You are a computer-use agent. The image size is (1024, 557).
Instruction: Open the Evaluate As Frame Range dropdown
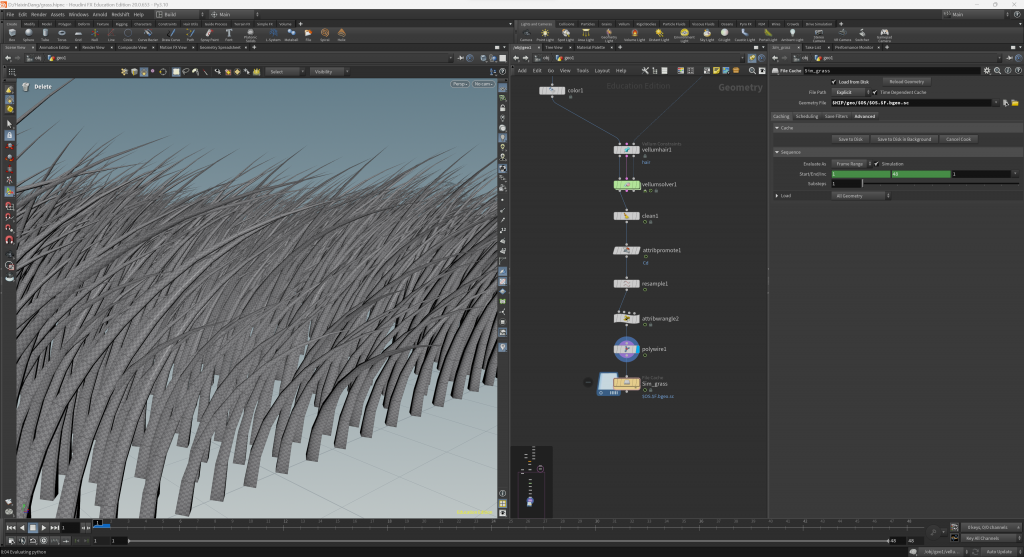tap(852, 164)
